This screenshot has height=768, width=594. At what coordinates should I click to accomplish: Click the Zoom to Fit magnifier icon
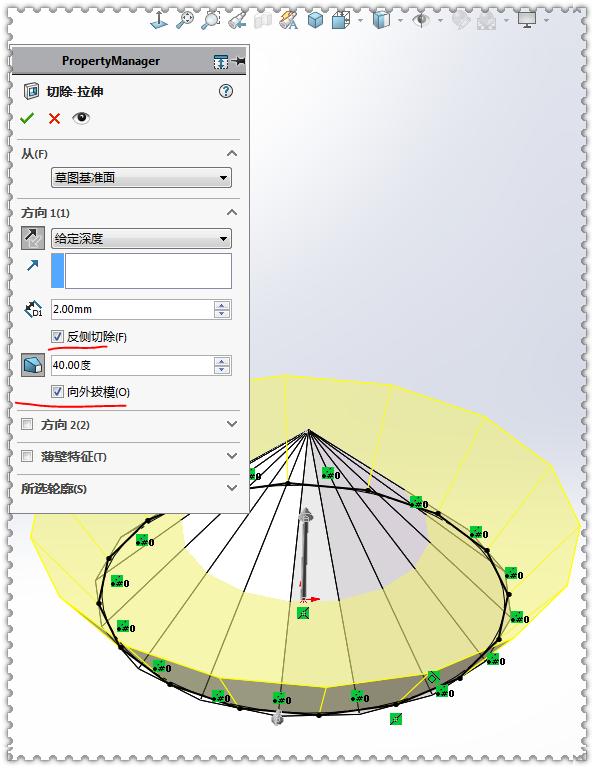click(x=185, y=20)
